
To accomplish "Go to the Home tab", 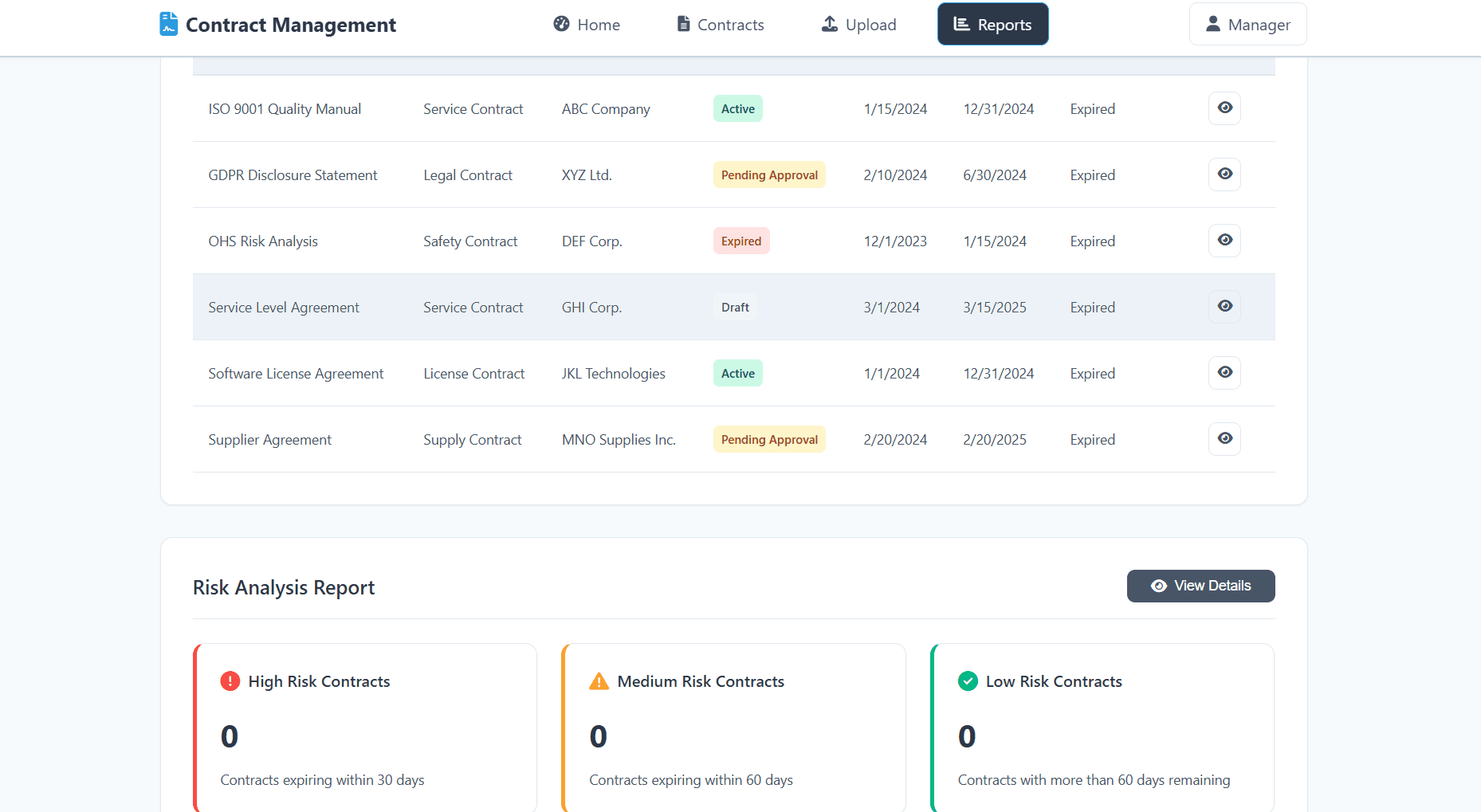I will coord(587,25).
